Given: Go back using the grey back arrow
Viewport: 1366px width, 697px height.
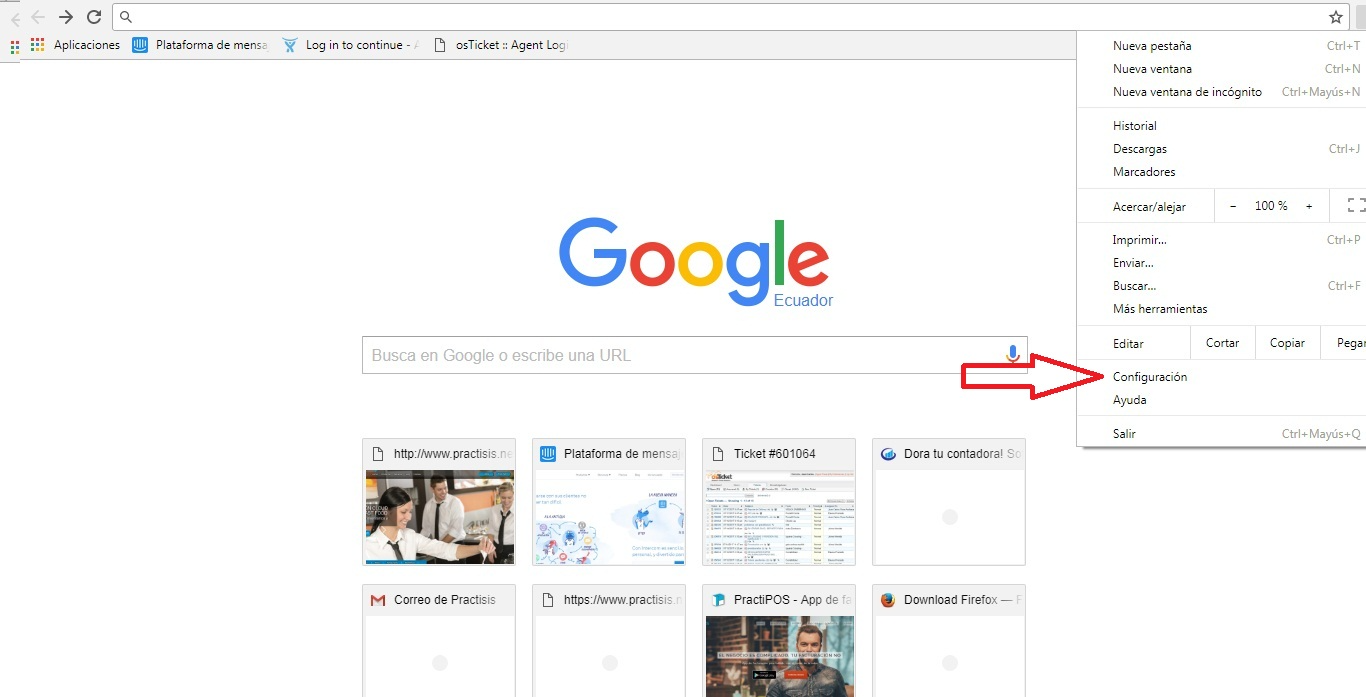Looking at the screenshot, I should click(x=38, y=17).
